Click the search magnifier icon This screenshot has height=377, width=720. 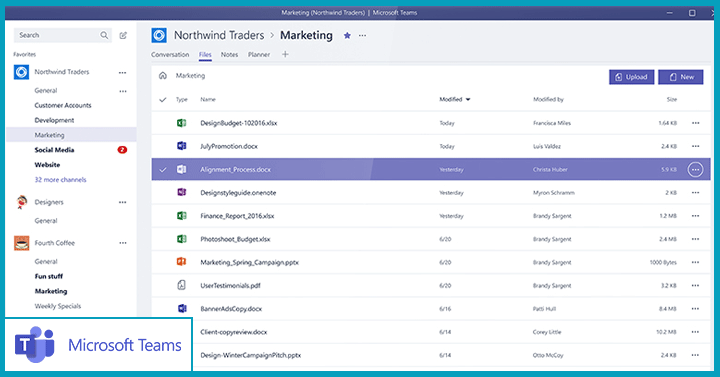click(104, 35)
